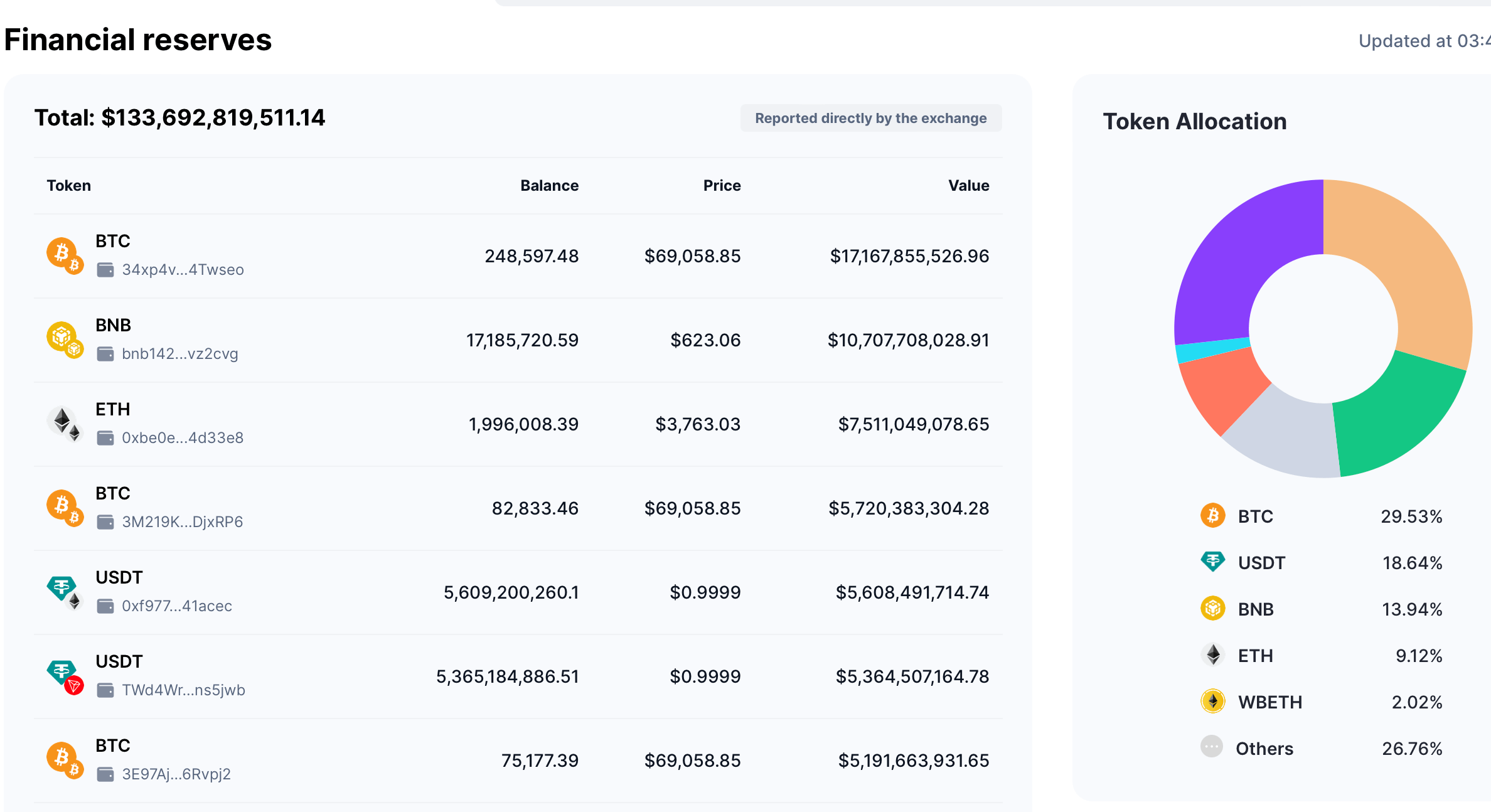Click the BTC icon in 3E97Aj...6Rvpj2 row
The width and height of the screenshot is (1491, 812).
tap(65, 760)
